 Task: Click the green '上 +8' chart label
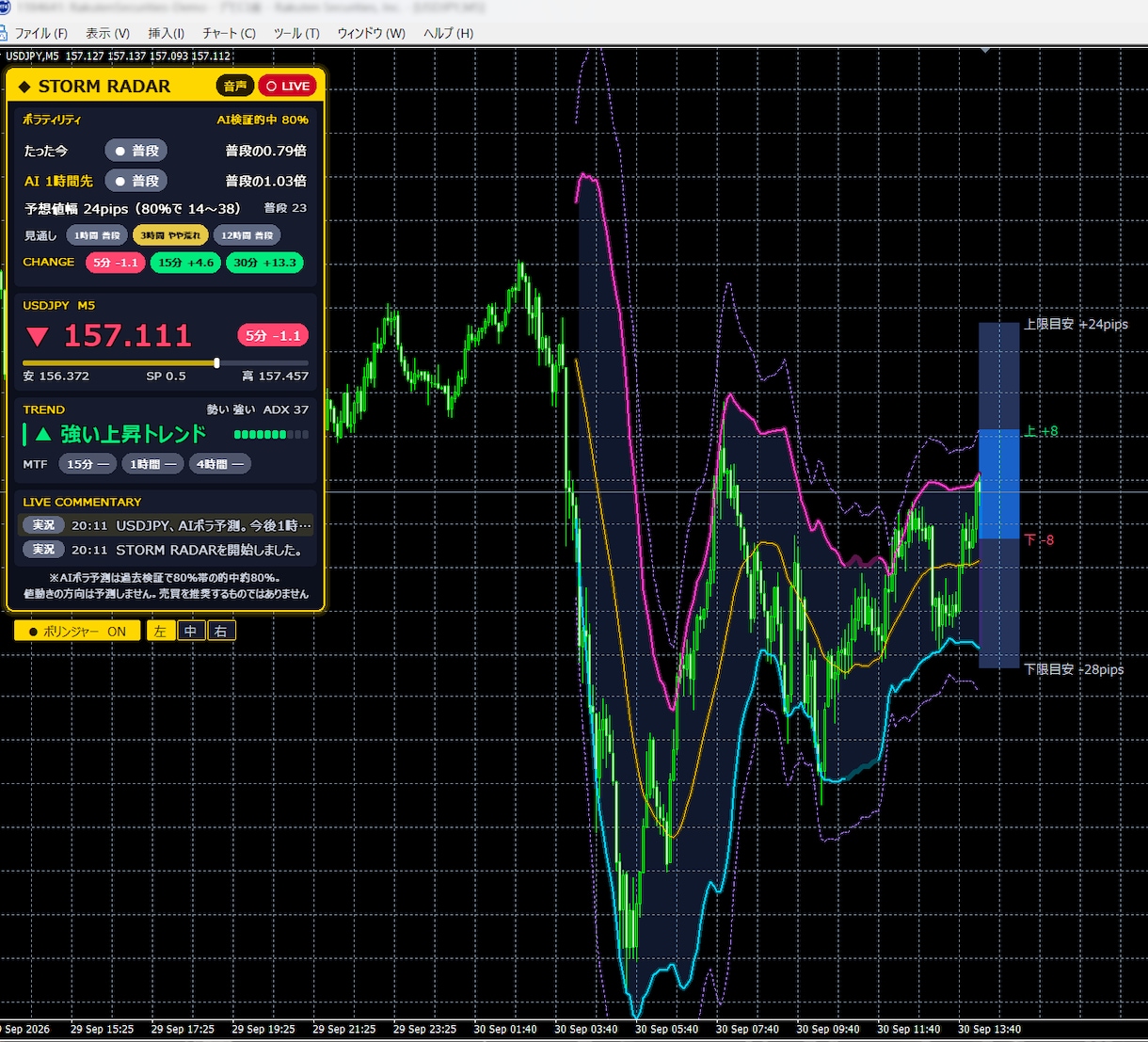click(x=1041, y=431)
